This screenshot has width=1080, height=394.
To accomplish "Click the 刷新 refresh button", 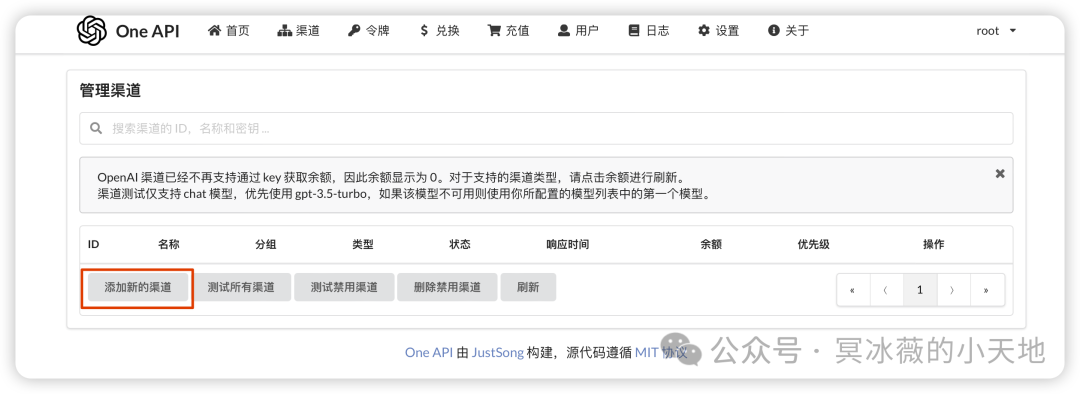I will [x=528, y=287].
